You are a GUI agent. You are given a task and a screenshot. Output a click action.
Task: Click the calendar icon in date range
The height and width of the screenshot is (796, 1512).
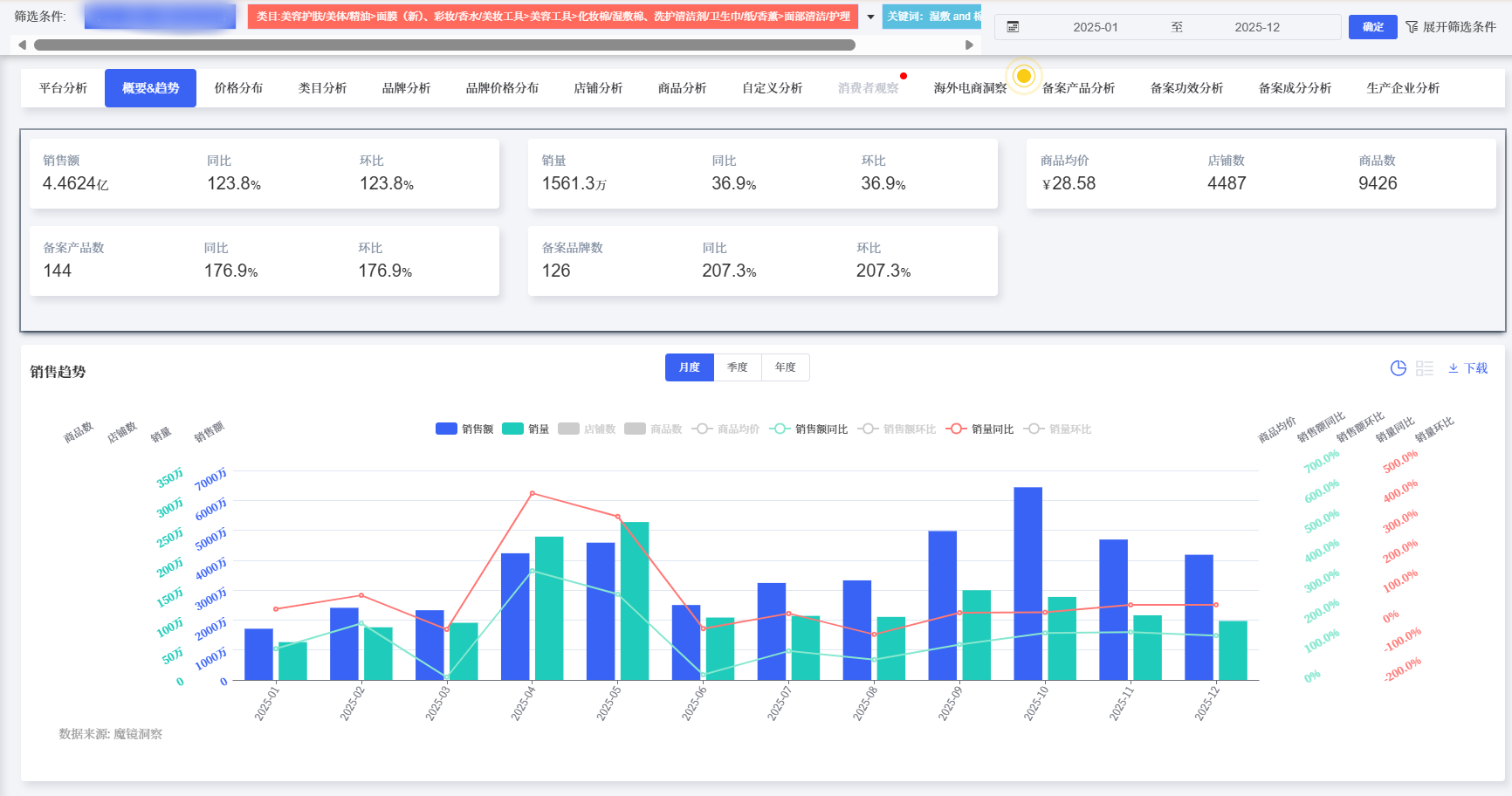pos(1013,27)
